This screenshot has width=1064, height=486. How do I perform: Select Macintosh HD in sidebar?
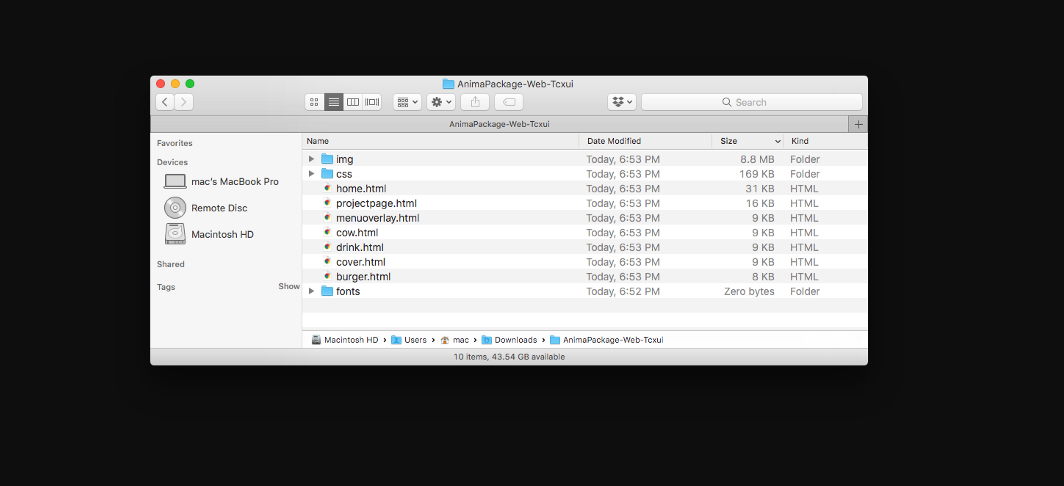(209, 234)
